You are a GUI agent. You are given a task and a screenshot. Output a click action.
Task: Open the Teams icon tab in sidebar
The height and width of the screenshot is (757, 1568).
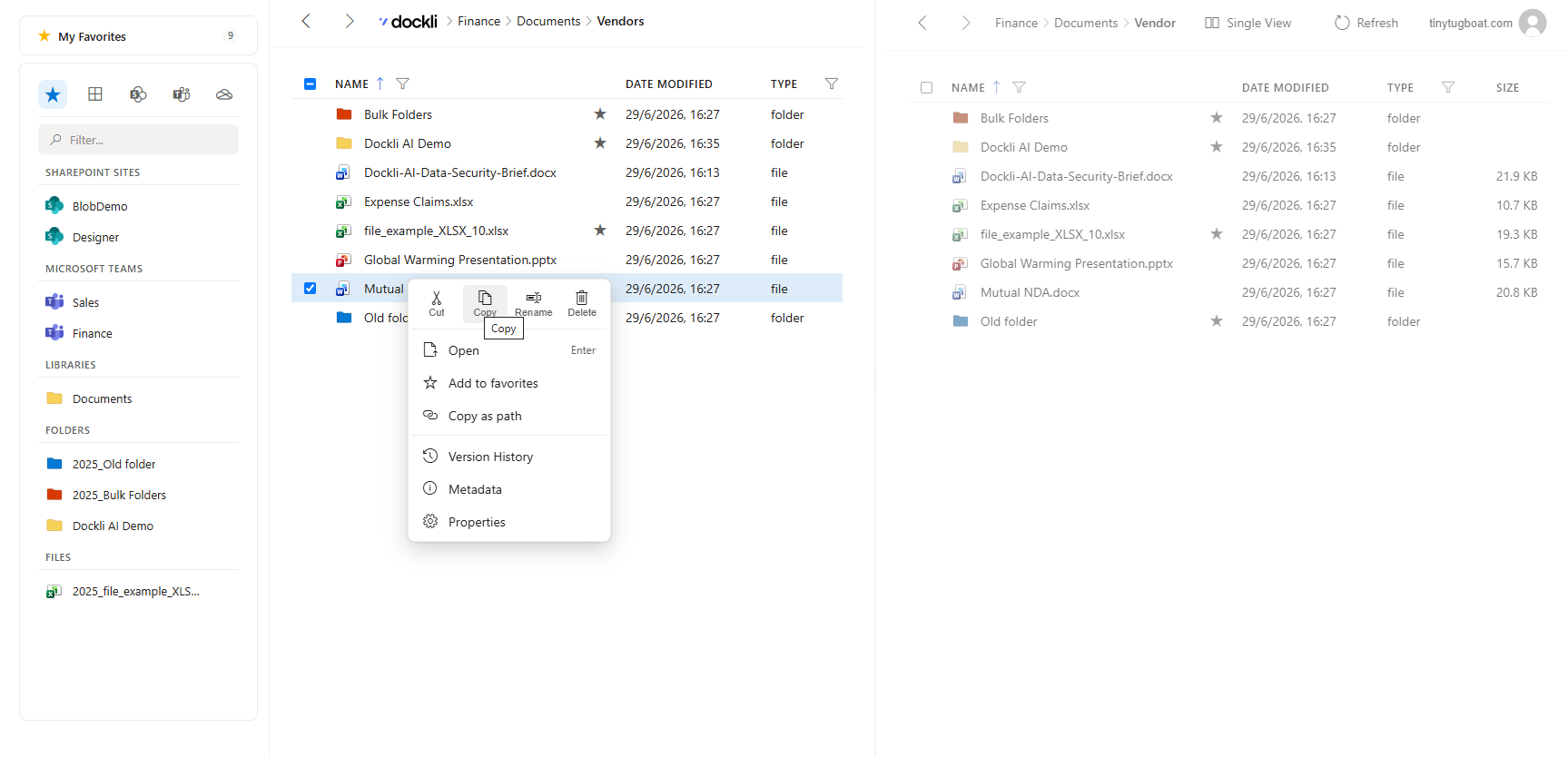[x=182, y=94]
